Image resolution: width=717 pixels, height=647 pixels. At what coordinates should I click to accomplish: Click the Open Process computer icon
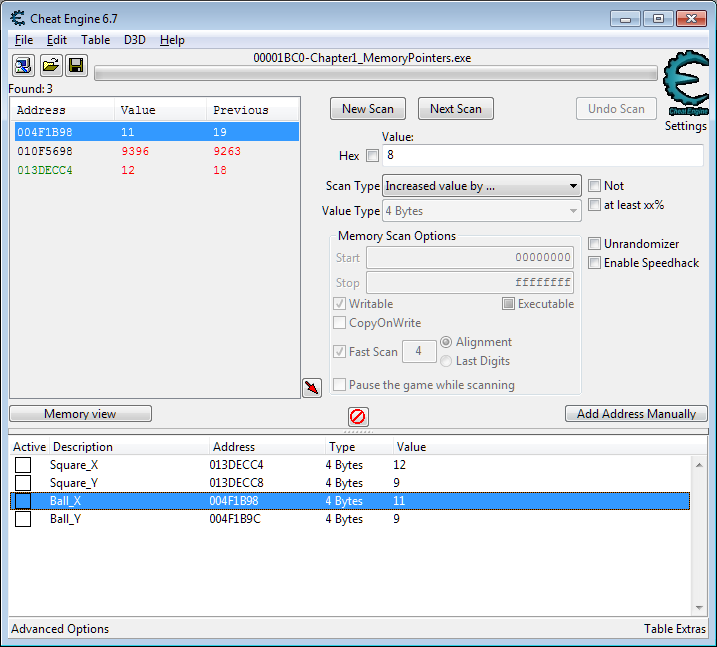point(23,66)
